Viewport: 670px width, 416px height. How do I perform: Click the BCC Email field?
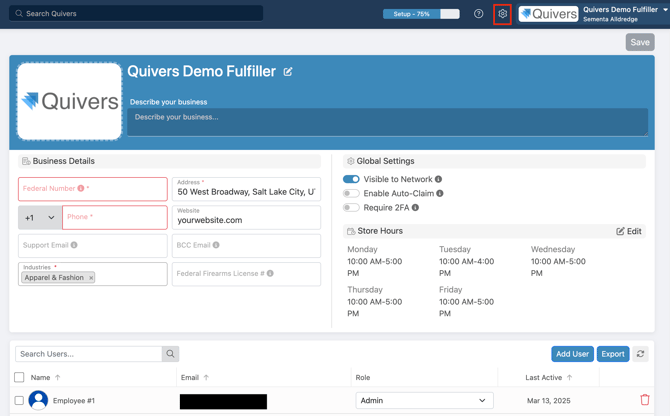(246, 246)
